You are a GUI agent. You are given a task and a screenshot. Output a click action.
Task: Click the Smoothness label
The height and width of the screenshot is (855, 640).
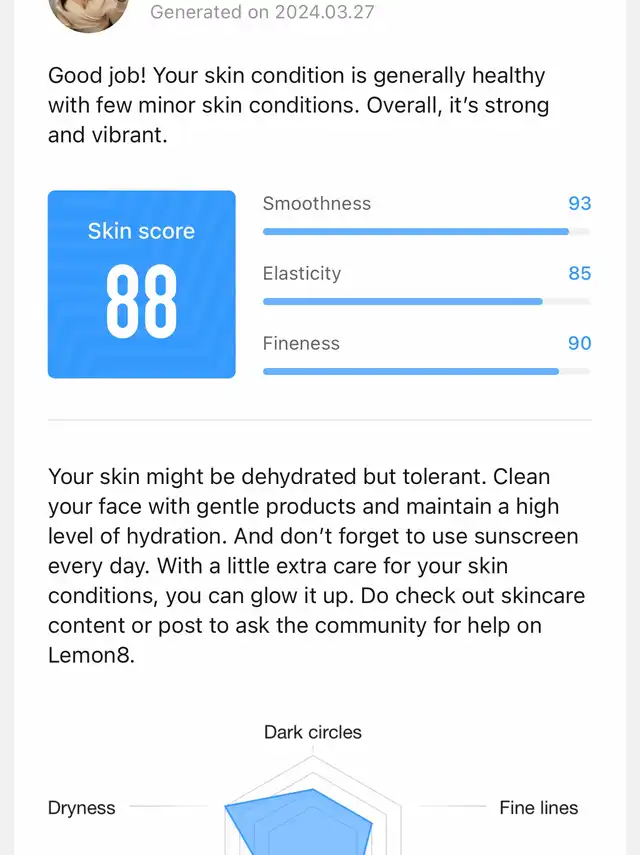[317, 203]
